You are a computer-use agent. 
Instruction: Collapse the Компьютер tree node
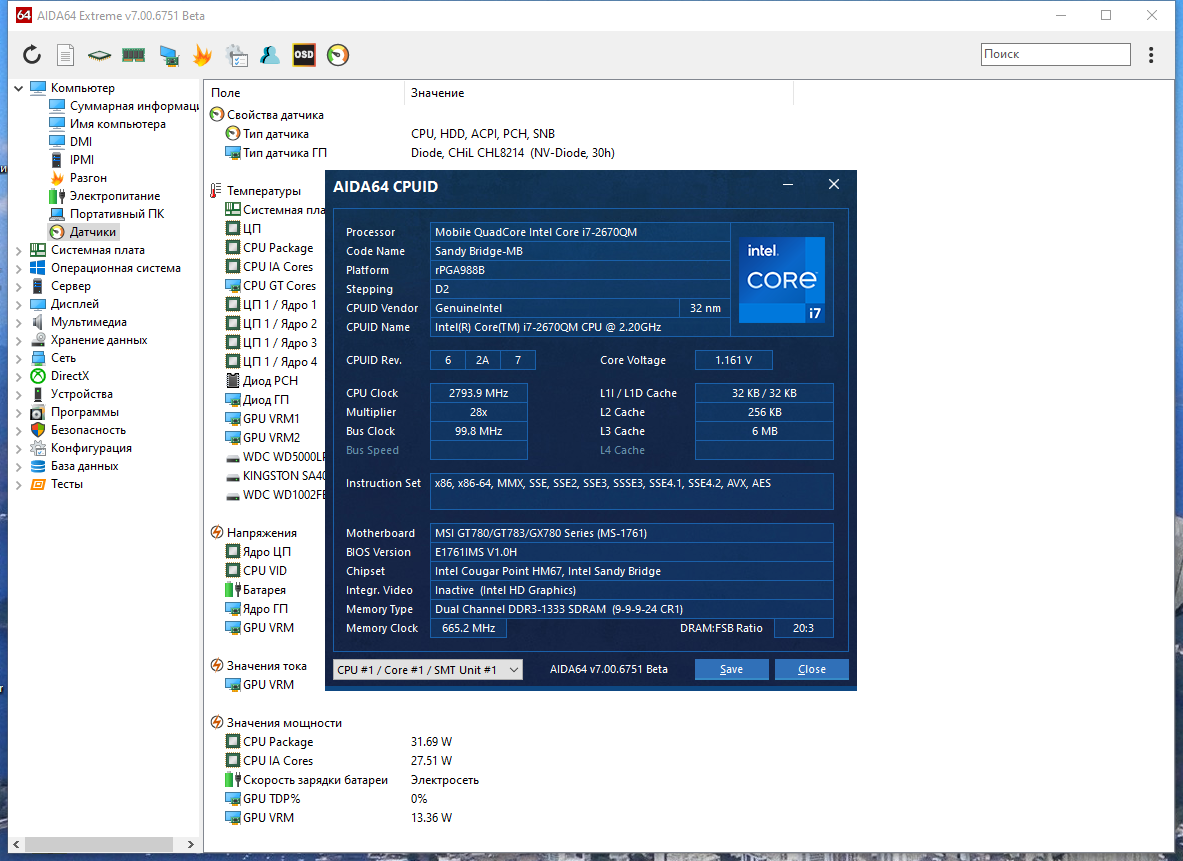(x=18, y=88)
